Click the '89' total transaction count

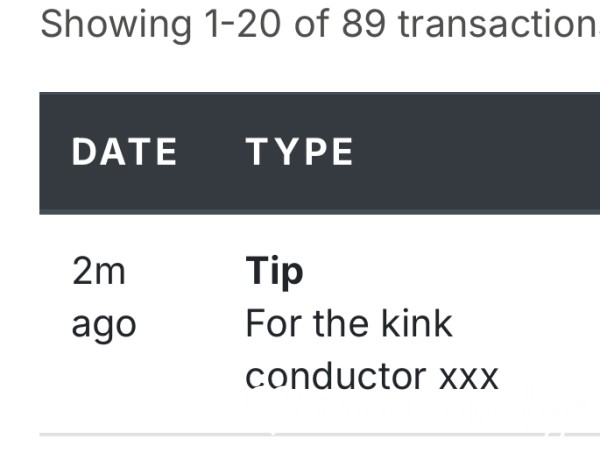pyautogui.click(x=363, y=24)
